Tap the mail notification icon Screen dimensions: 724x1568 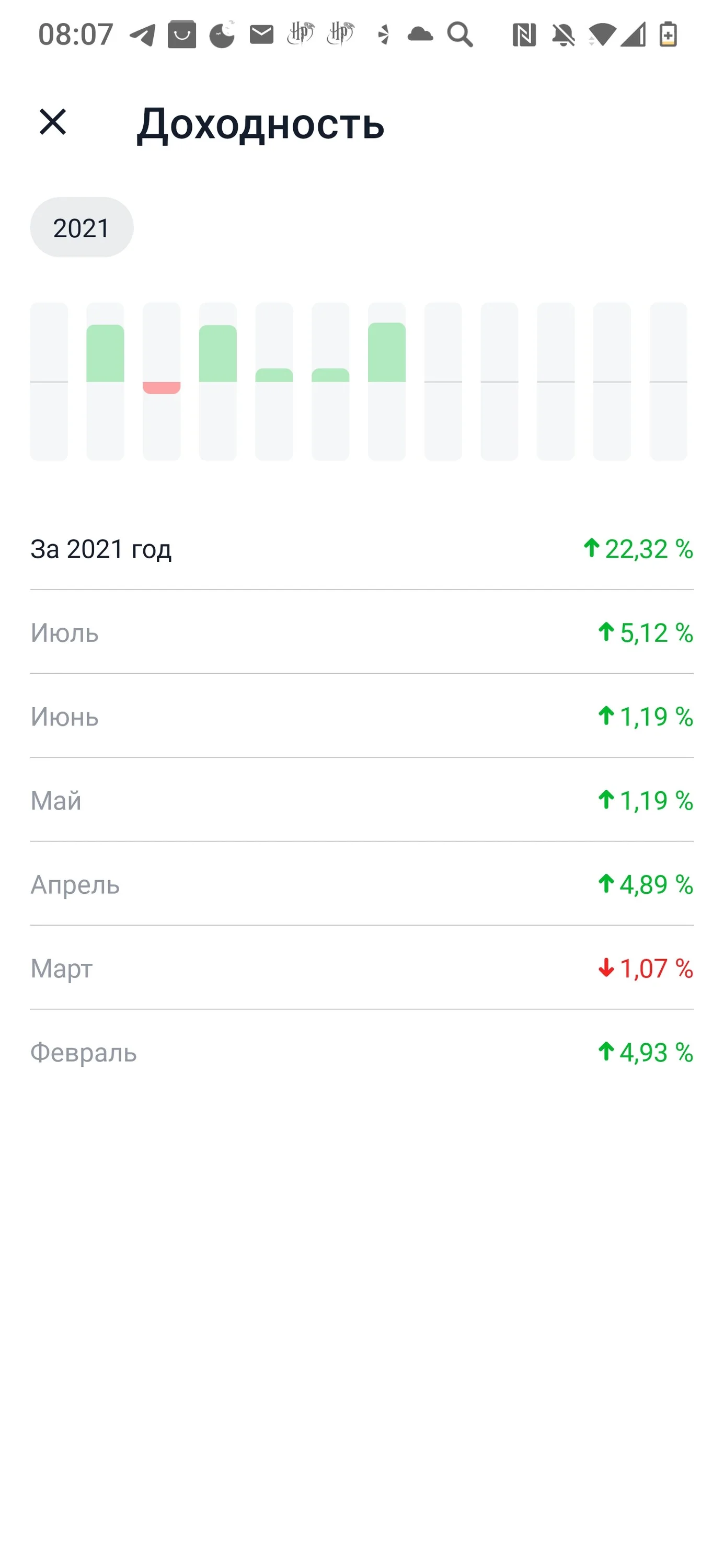pos(262,34)
